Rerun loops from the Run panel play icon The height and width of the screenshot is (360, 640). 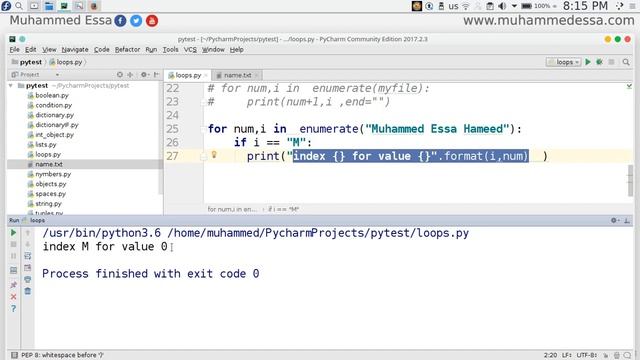point(13,233)
